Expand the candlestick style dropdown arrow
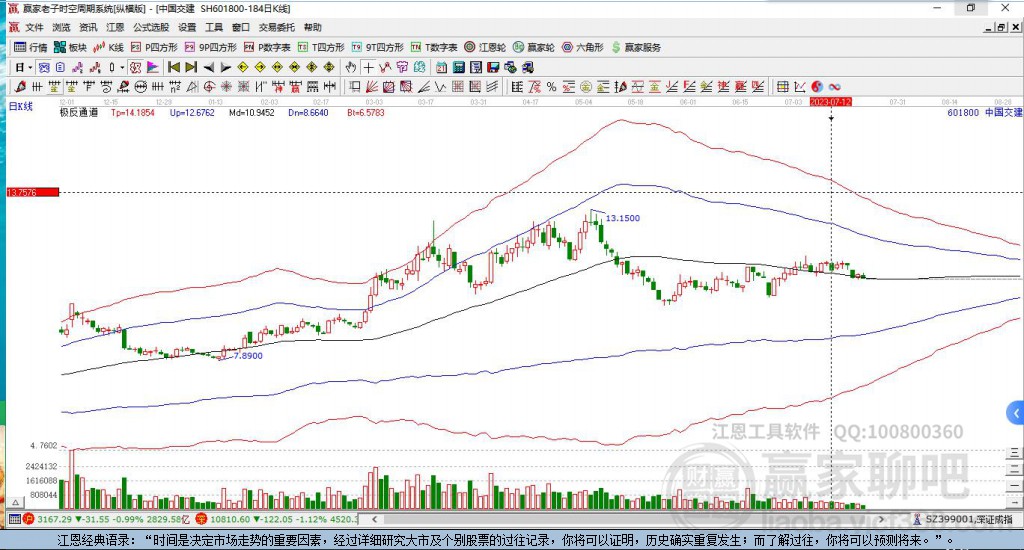Viewport: 1024px width, 550px height. coord(122,67)
